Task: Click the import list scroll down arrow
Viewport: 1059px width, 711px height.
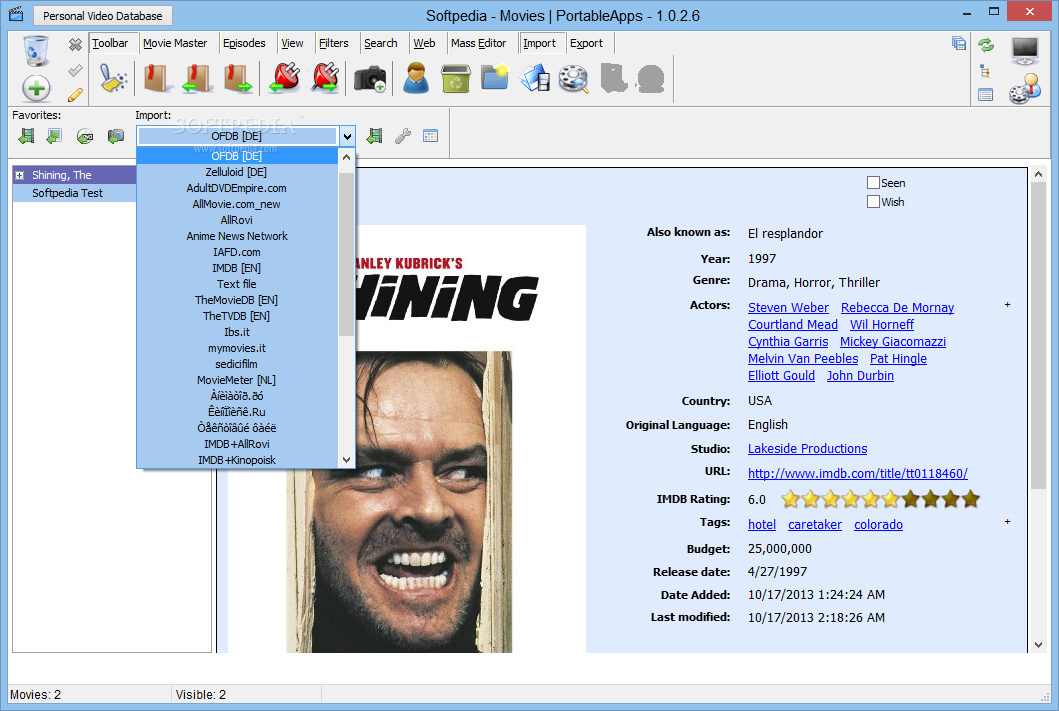Action: [x=346, y=460]
